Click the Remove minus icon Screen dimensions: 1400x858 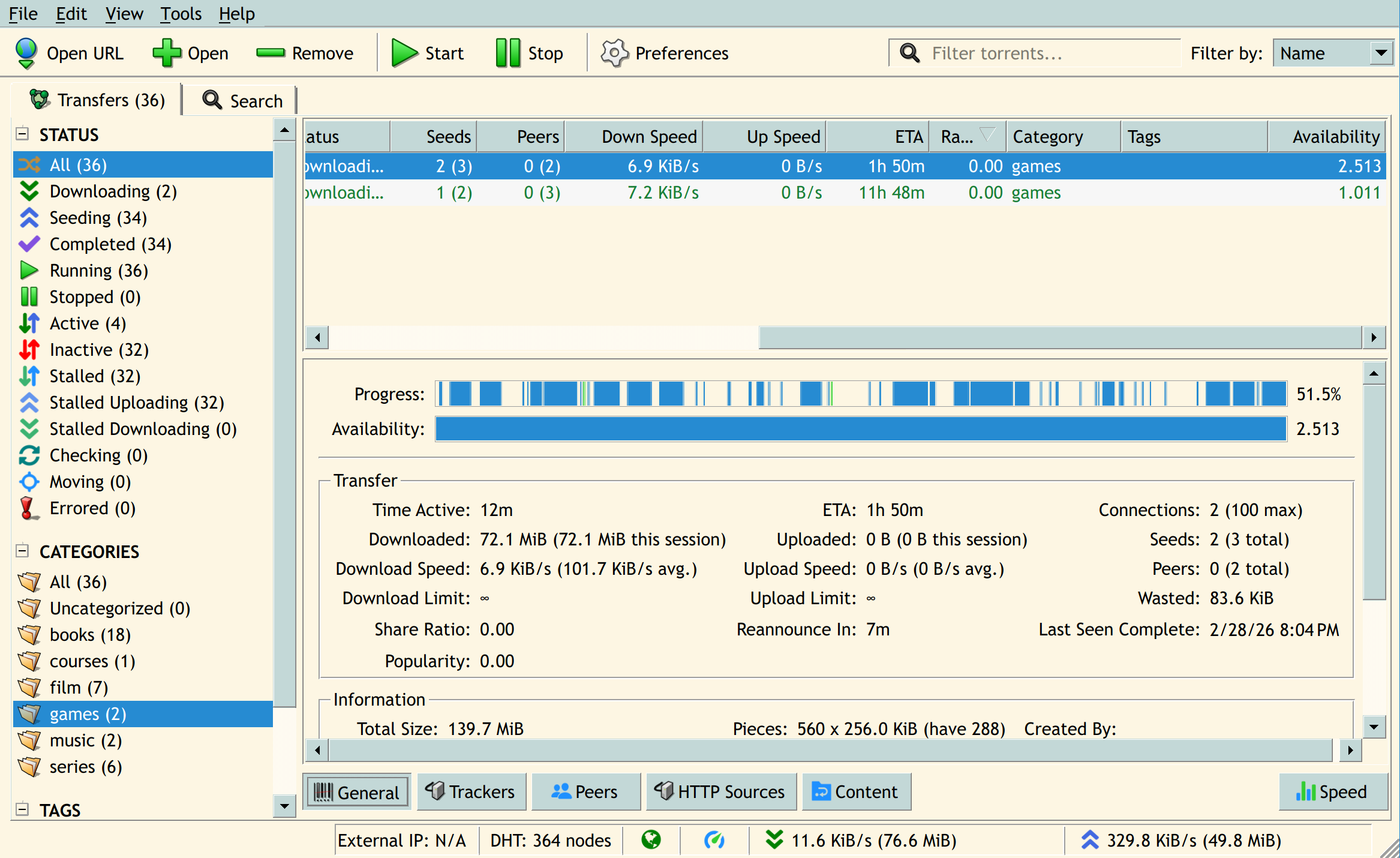[x=271, y=53]
